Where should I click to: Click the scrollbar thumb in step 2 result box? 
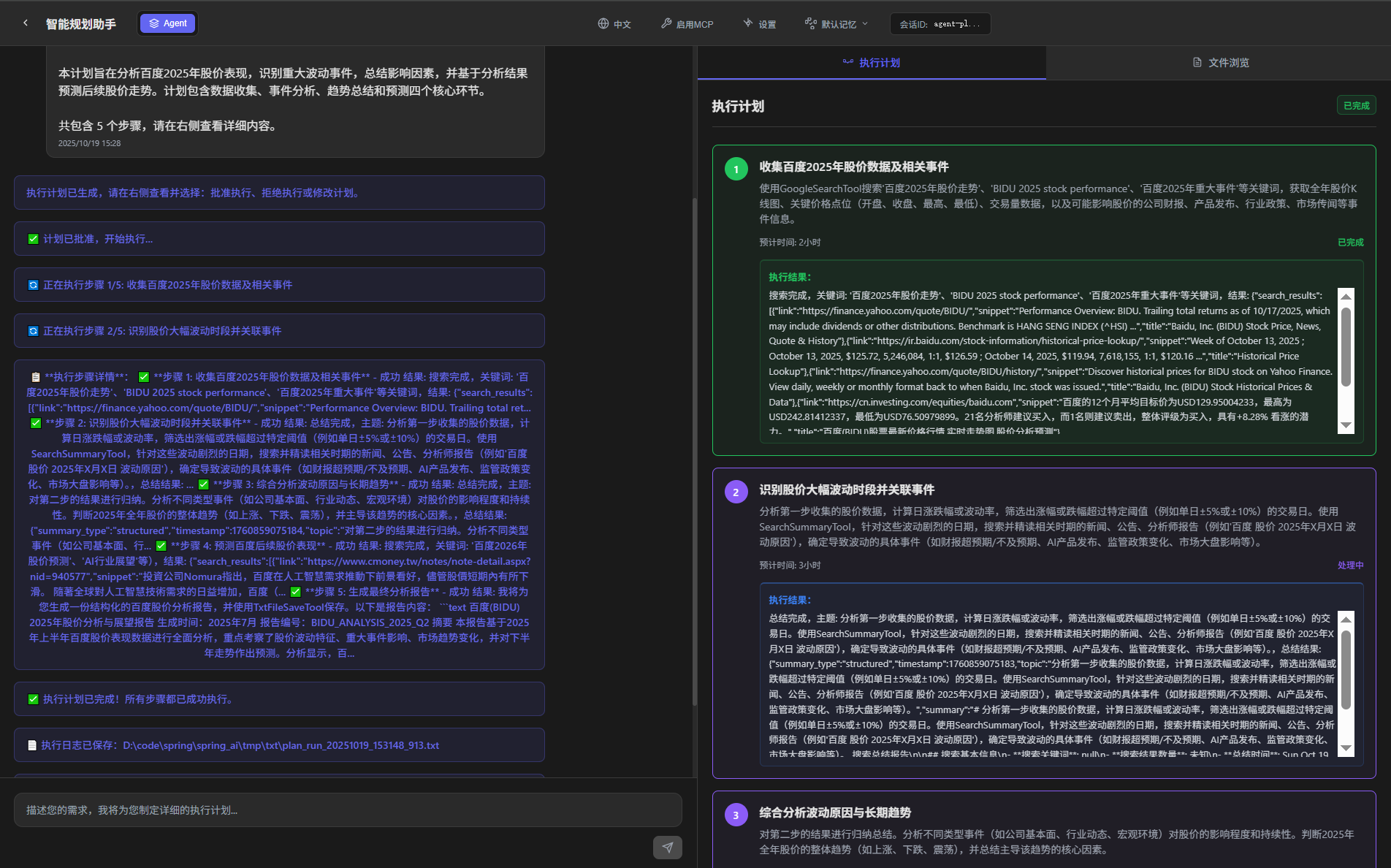(x=1346, y=670)
